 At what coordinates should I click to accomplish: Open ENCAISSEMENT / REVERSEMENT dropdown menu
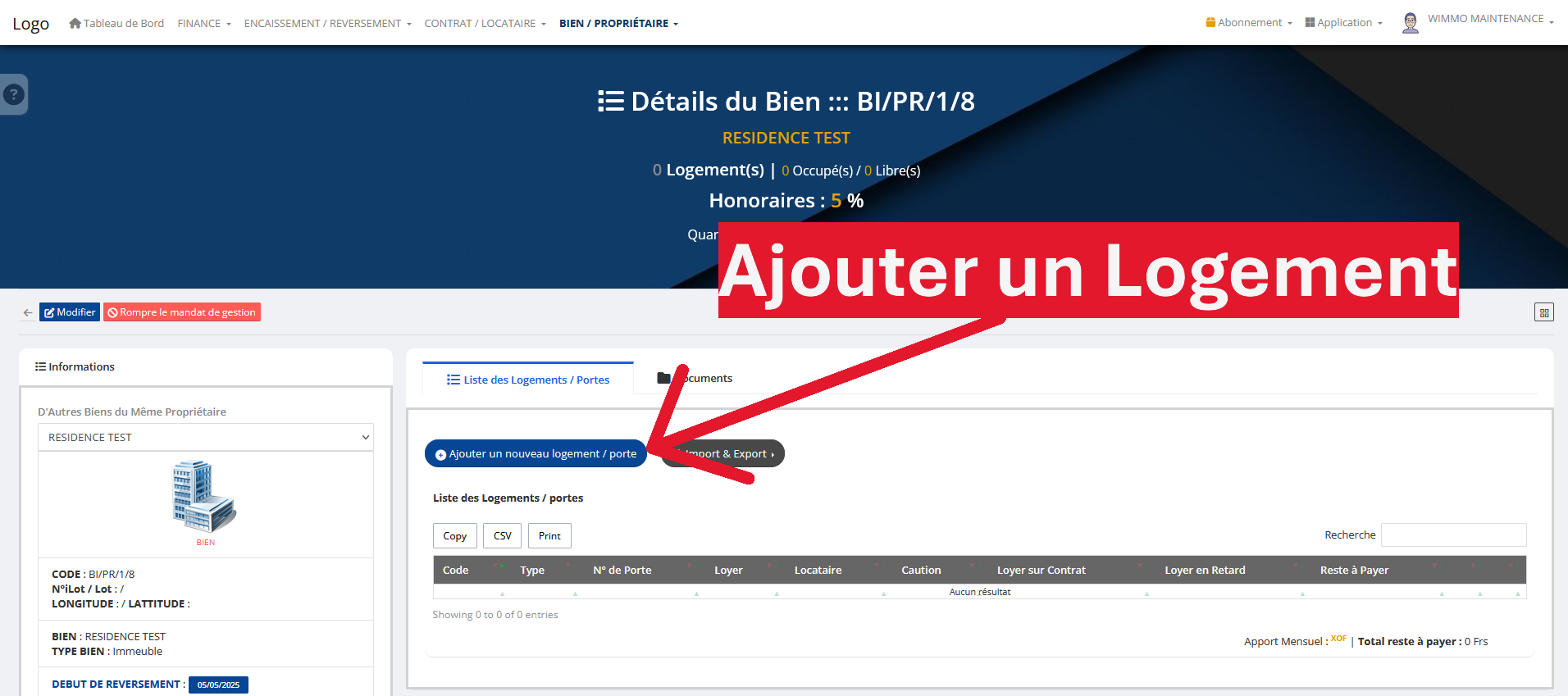coord(327,23)
